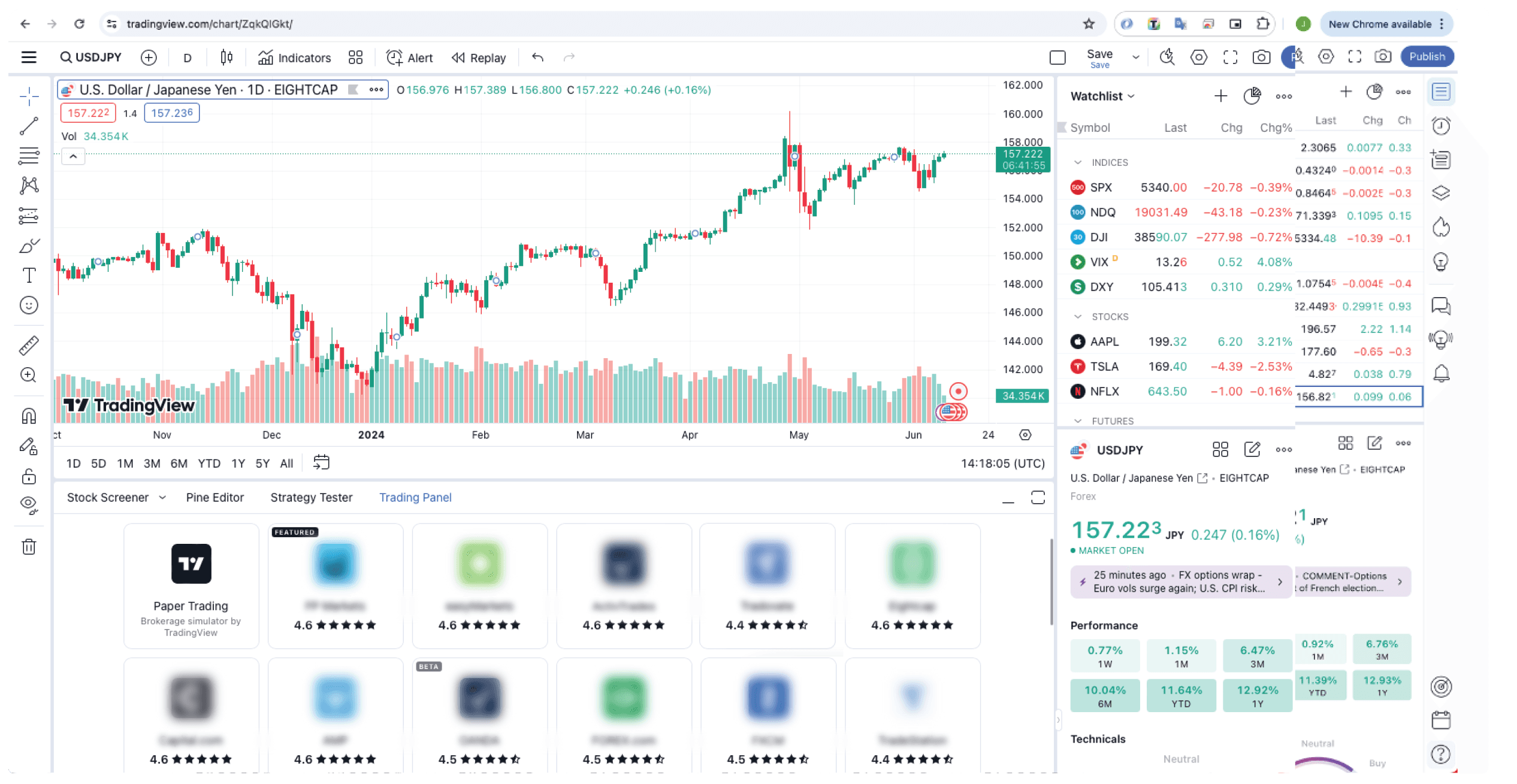Open the Measure ruler tool

coord(29,345)
